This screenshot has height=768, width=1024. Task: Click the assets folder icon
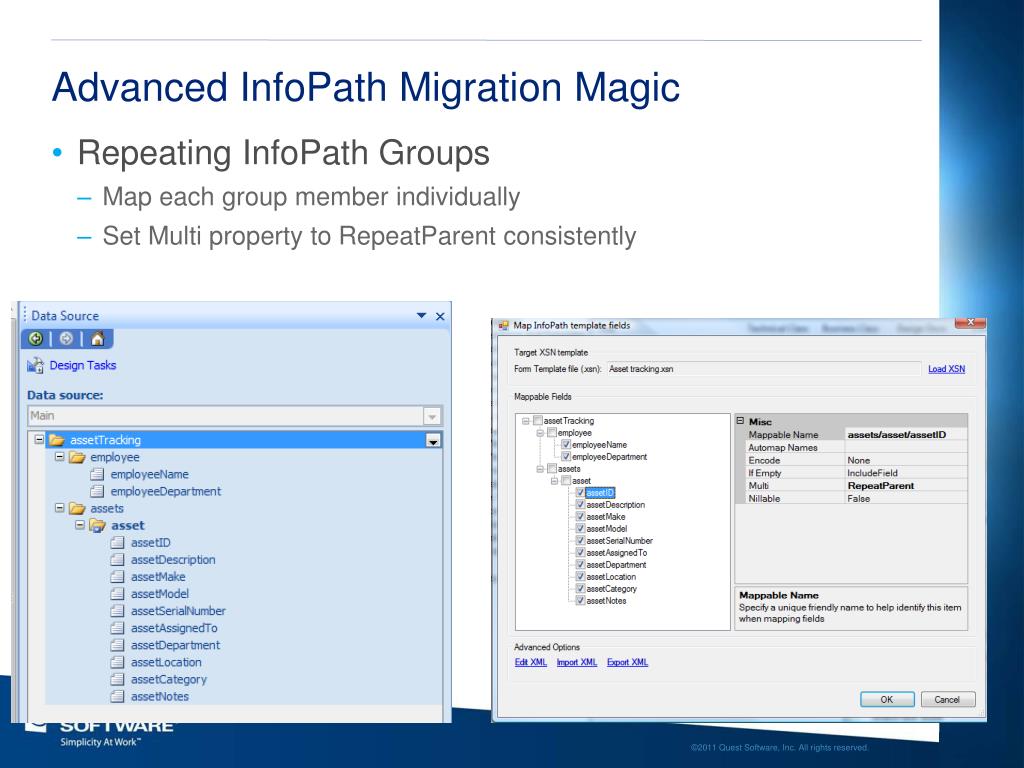click(77, 508)
